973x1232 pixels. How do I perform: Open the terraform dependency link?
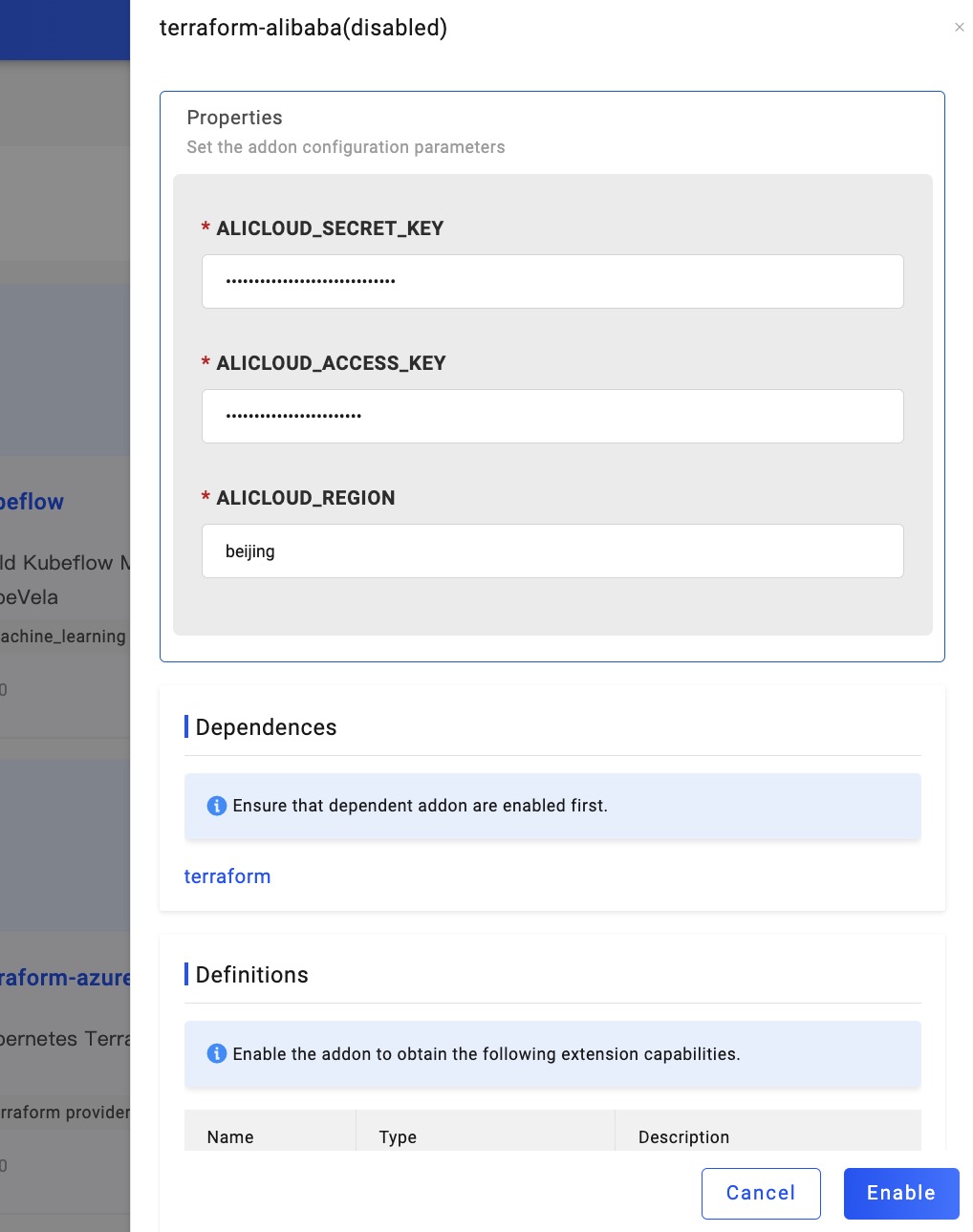pyautogui.click(x=227, y=876)
